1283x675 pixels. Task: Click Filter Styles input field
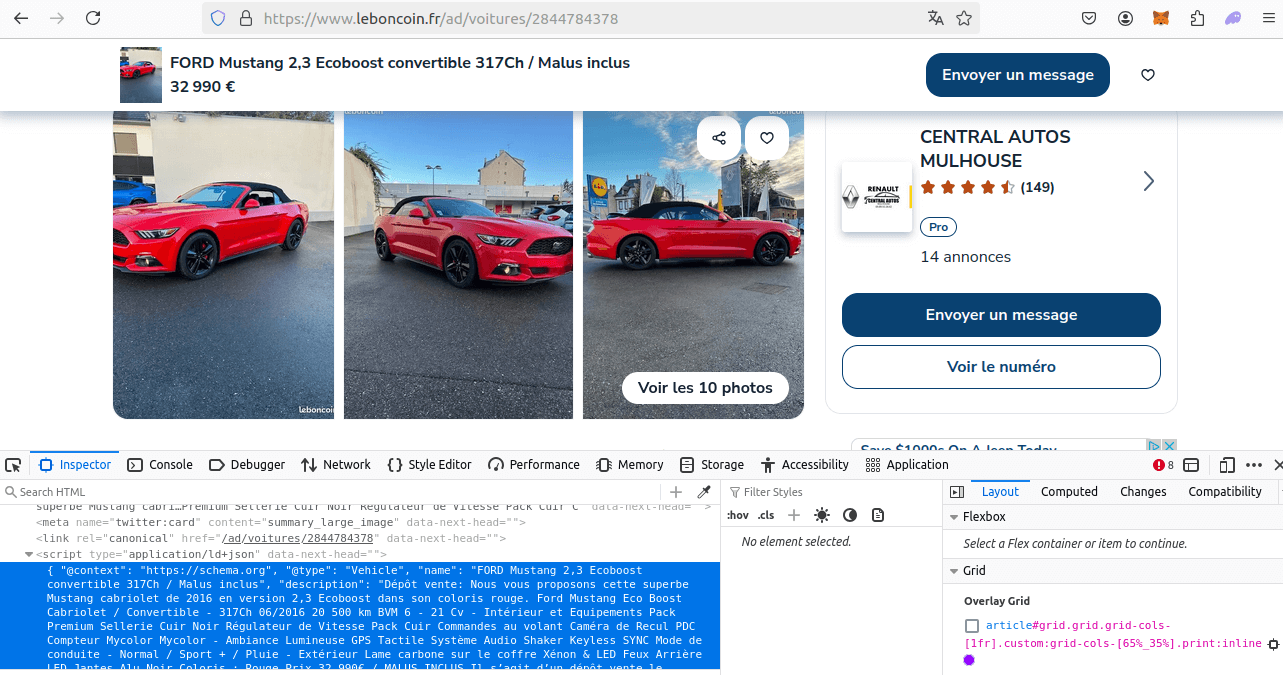830,492
